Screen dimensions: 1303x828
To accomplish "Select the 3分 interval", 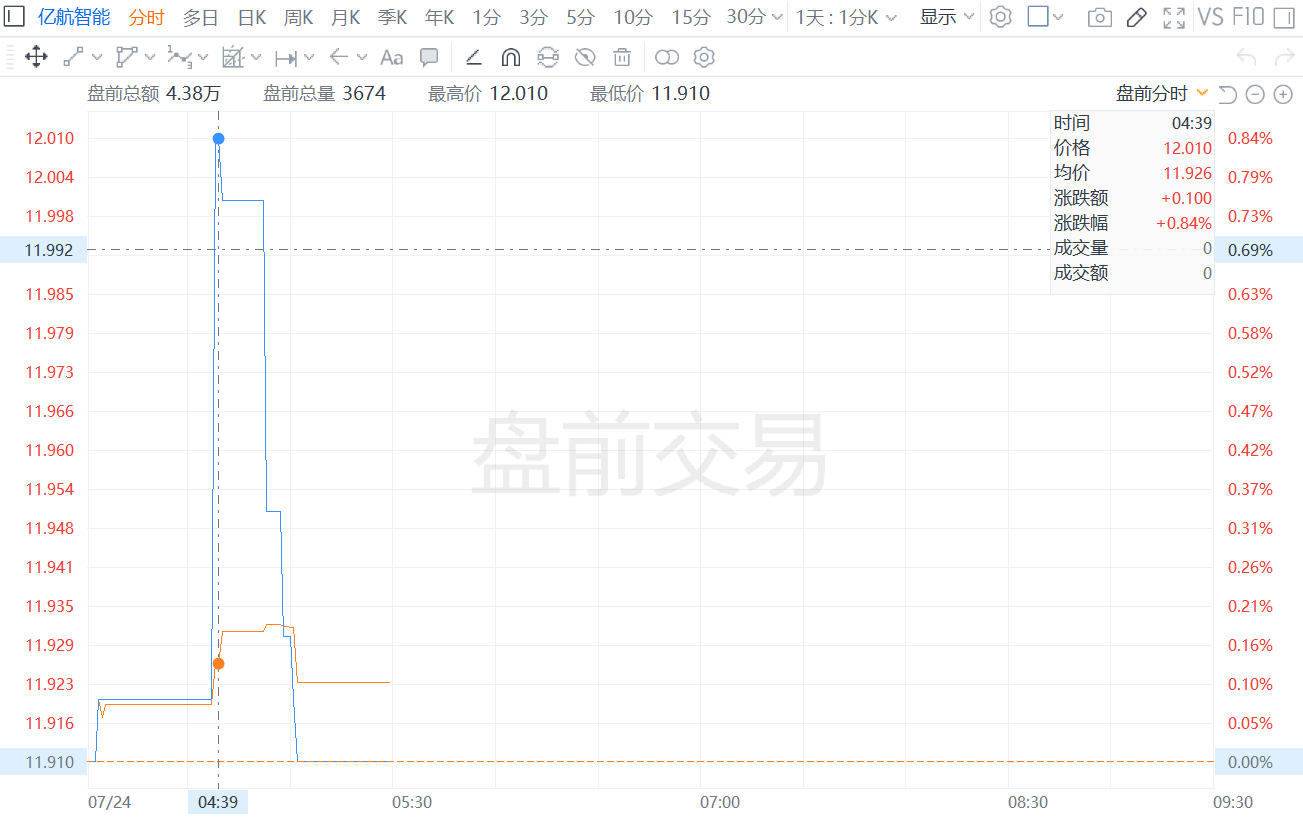I will pyautogui.click(x=534, y=17).
